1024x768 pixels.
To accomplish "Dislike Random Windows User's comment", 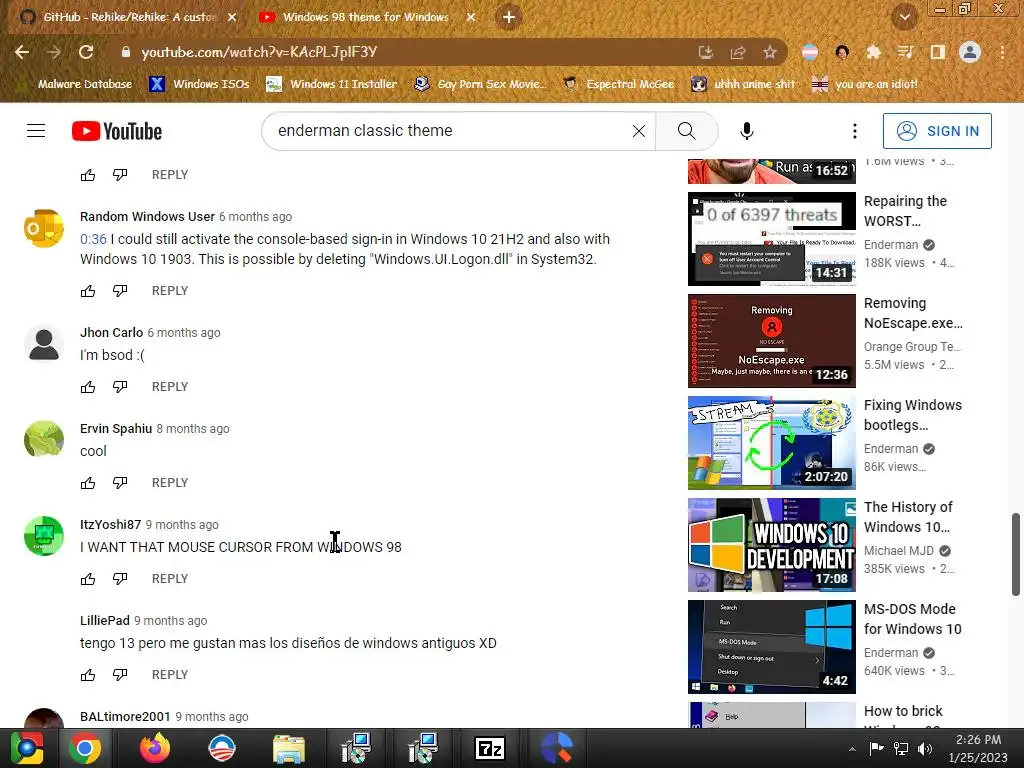I will [120, 291].
